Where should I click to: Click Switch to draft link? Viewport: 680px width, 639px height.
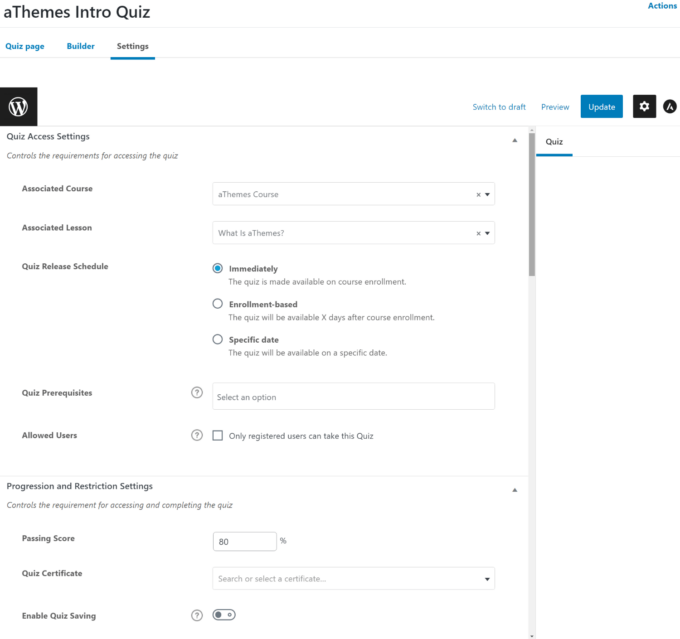click(499, 107)
